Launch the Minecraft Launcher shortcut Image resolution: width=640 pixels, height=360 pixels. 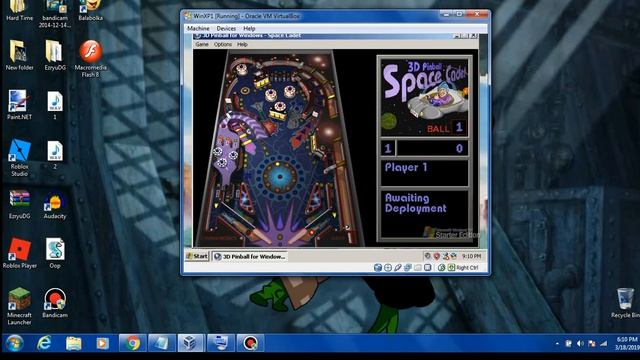19,306
